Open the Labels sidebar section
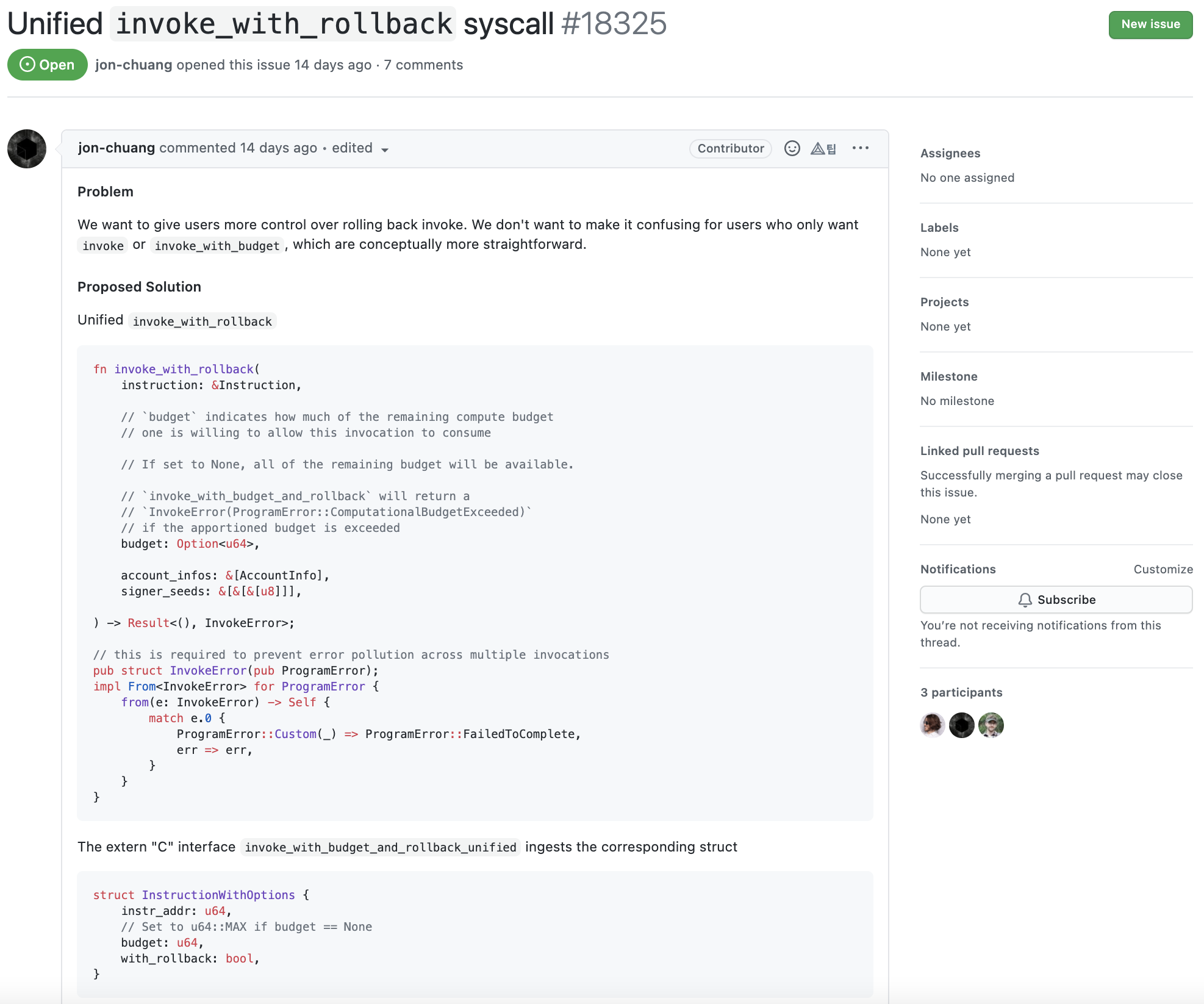1204x1004 pixels. (x=939, y=228)
